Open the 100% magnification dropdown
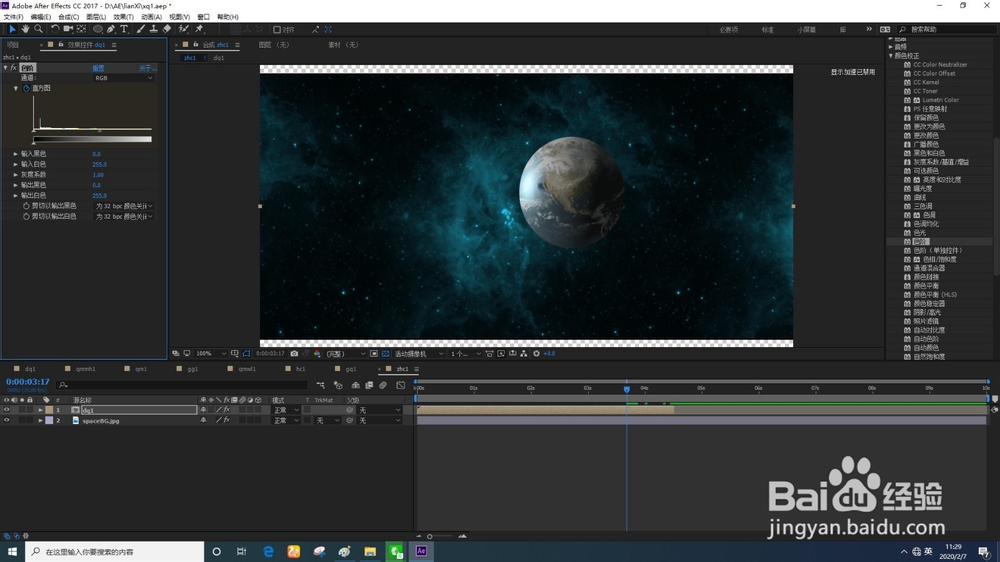The image size is (1000, 562). tap(210, 353)
